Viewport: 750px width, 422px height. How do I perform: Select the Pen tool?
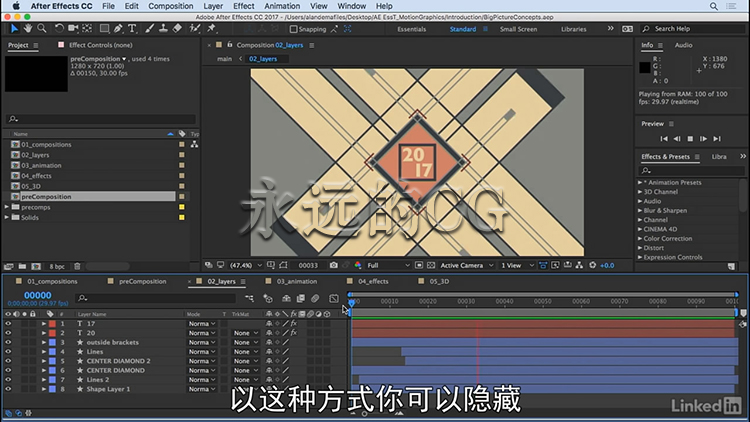pyautogui.click(x=118, y=29)
